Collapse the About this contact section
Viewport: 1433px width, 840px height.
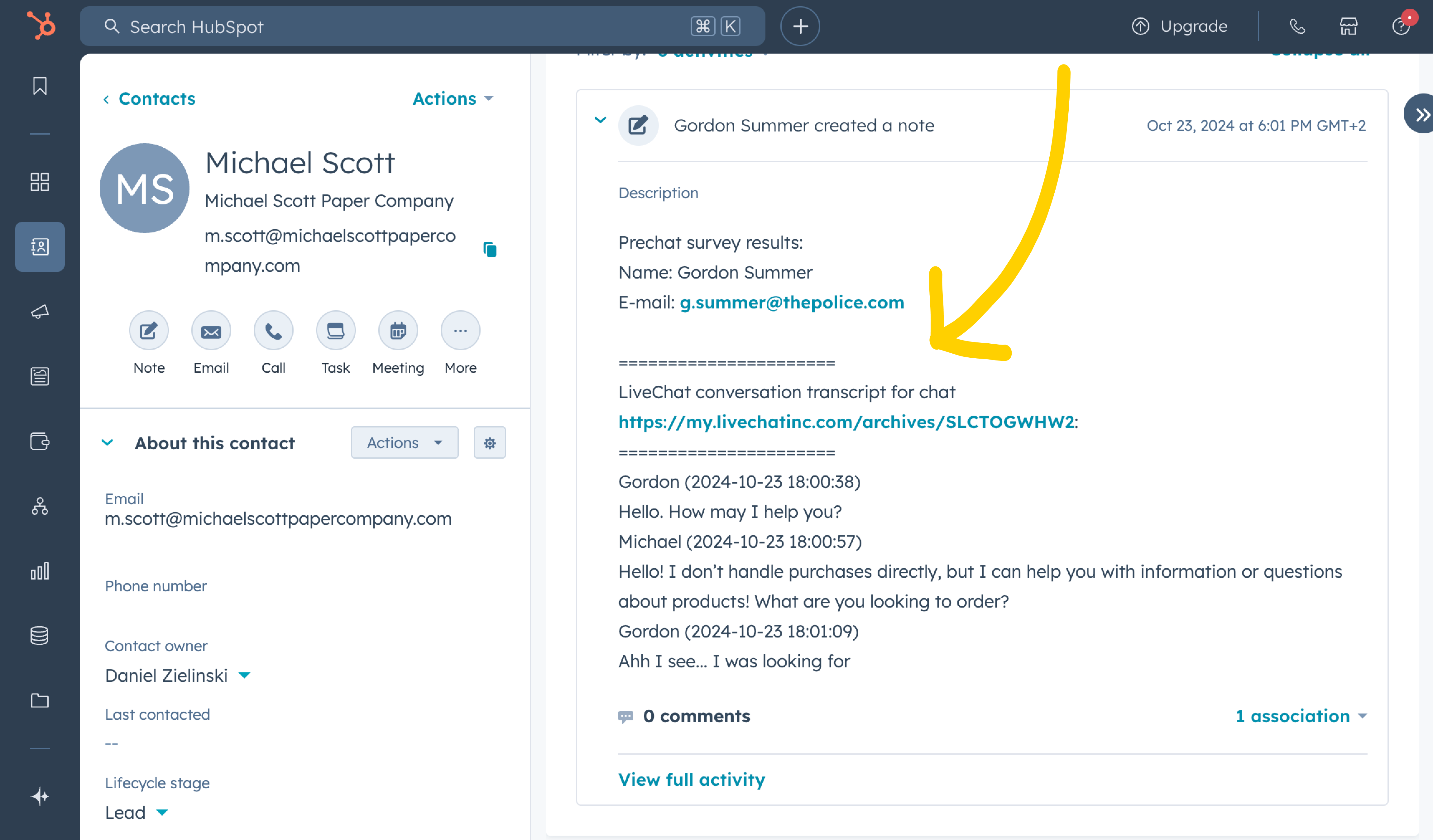click(108, 443)
